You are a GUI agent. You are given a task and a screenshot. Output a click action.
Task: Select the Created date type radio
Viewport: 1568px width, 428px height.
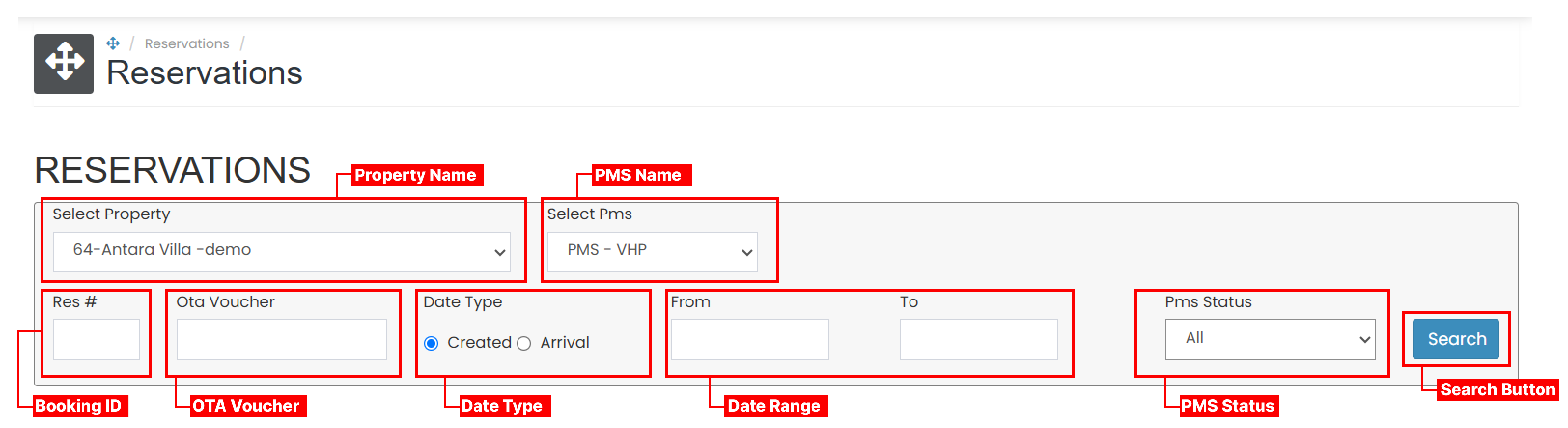coord(431,343)
